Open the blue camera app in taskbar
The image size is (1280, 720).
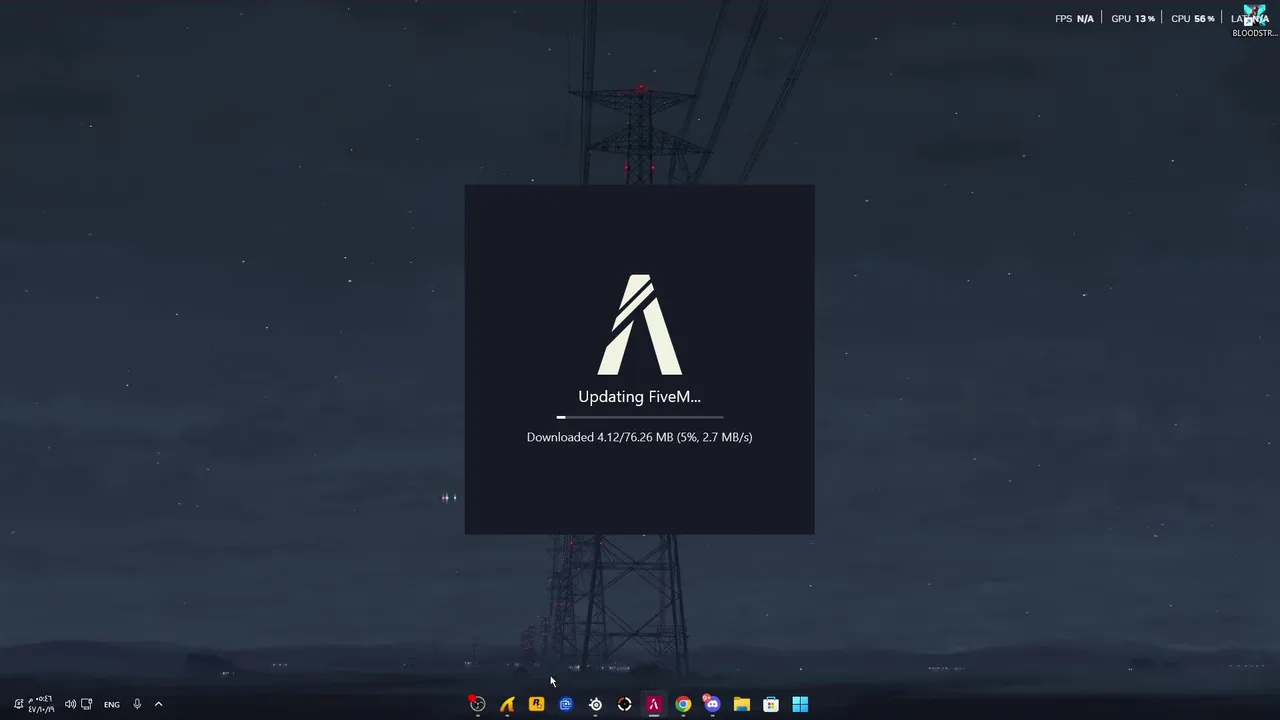point(566,704)
